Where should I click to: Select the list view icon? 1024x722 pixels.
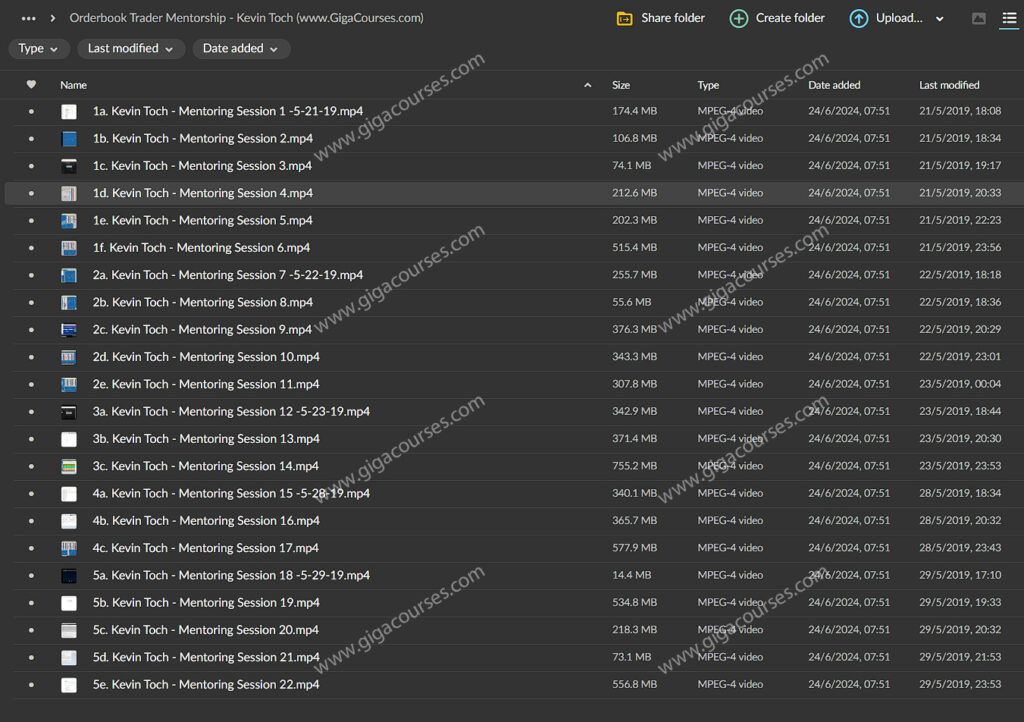coord(1011,17)
